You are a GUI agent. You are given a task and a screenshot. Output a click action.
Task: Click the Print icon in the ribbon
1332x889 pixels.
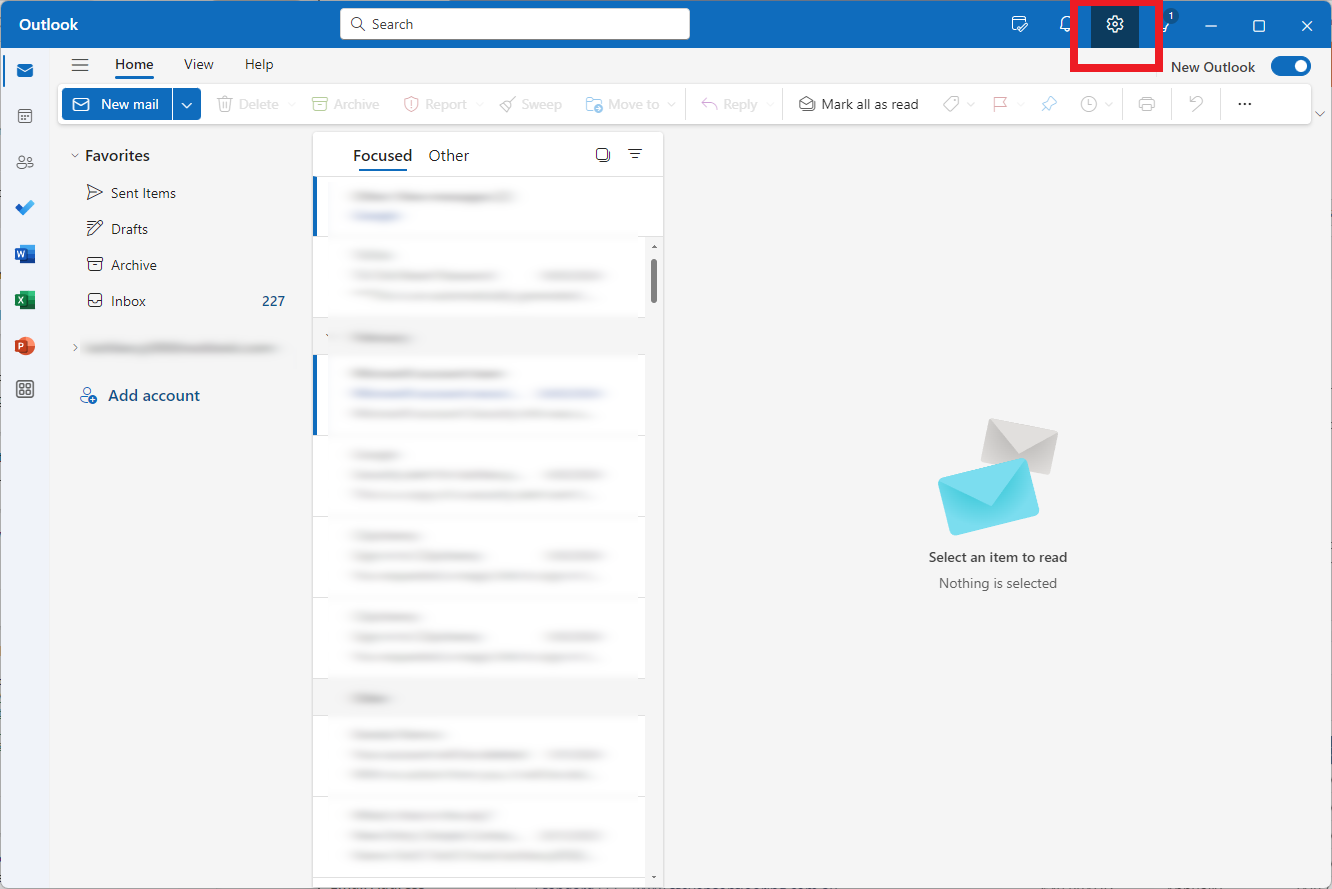click(x=1147, y=104)
